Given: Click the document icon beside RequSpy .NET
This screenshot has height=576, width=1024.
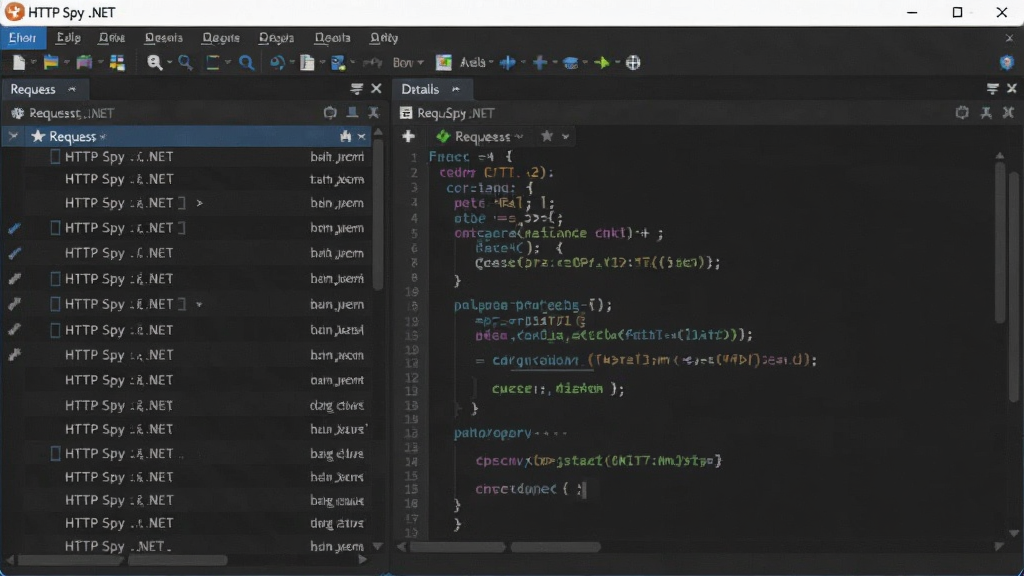Looking at the screenshot, I should [406, 113].
